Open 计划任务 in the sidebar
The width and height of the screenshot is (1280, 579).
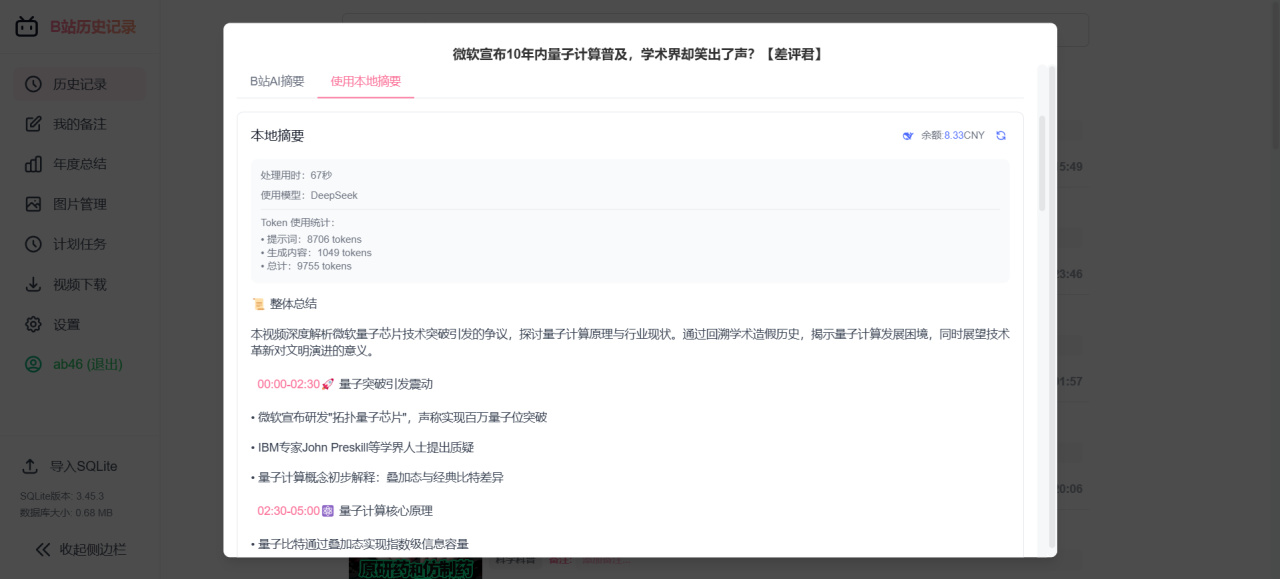(80, 244)
